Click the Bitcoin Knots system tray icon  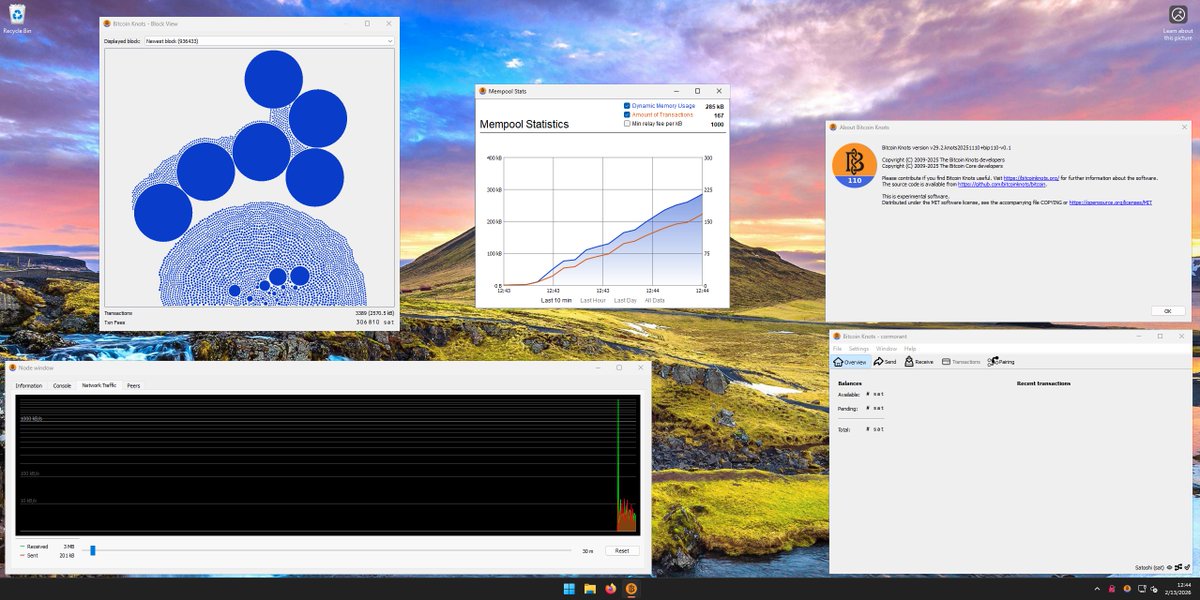pyautogui.click(x=1126, y=588)
